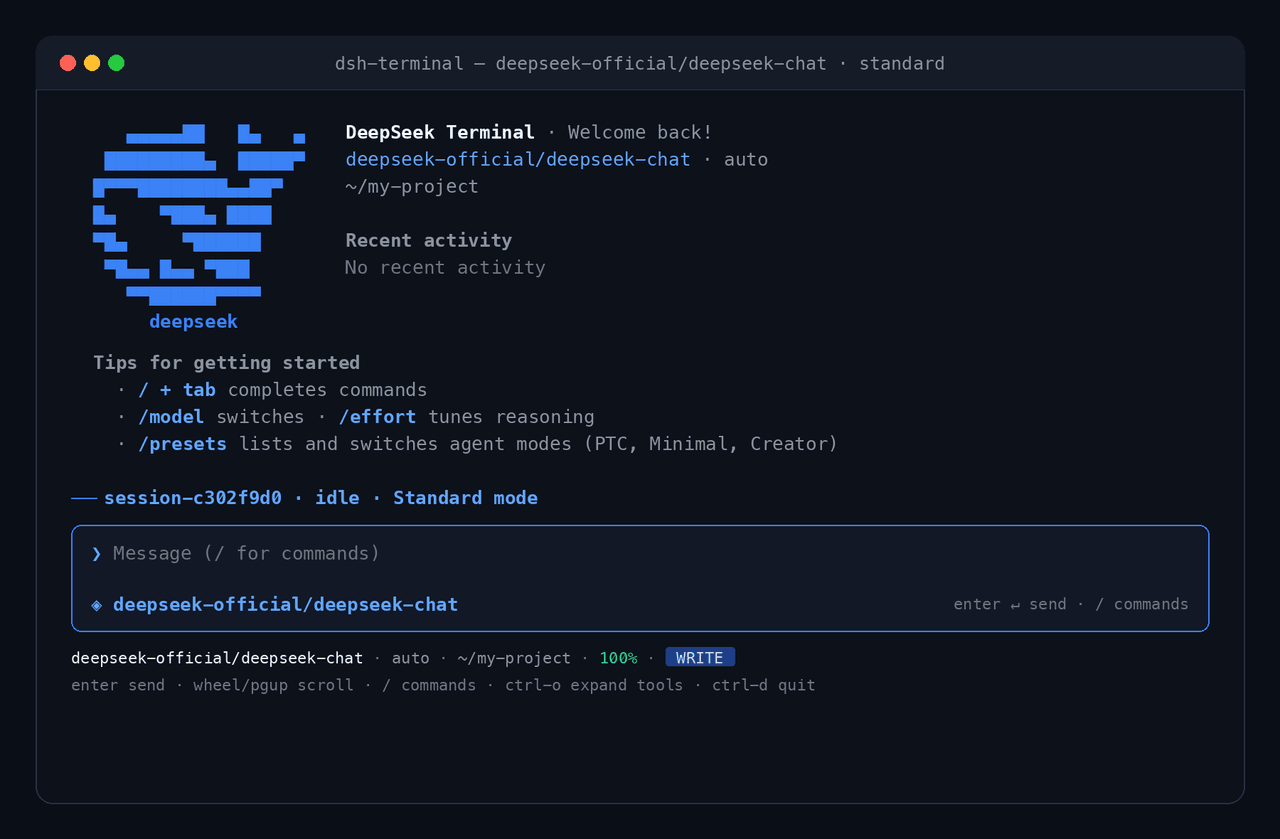Image resolution: width=1280 pixels, height=839 pixels.
Task: Click the blue model name under DeepSeek Terminal
Action: click(518, 160)
